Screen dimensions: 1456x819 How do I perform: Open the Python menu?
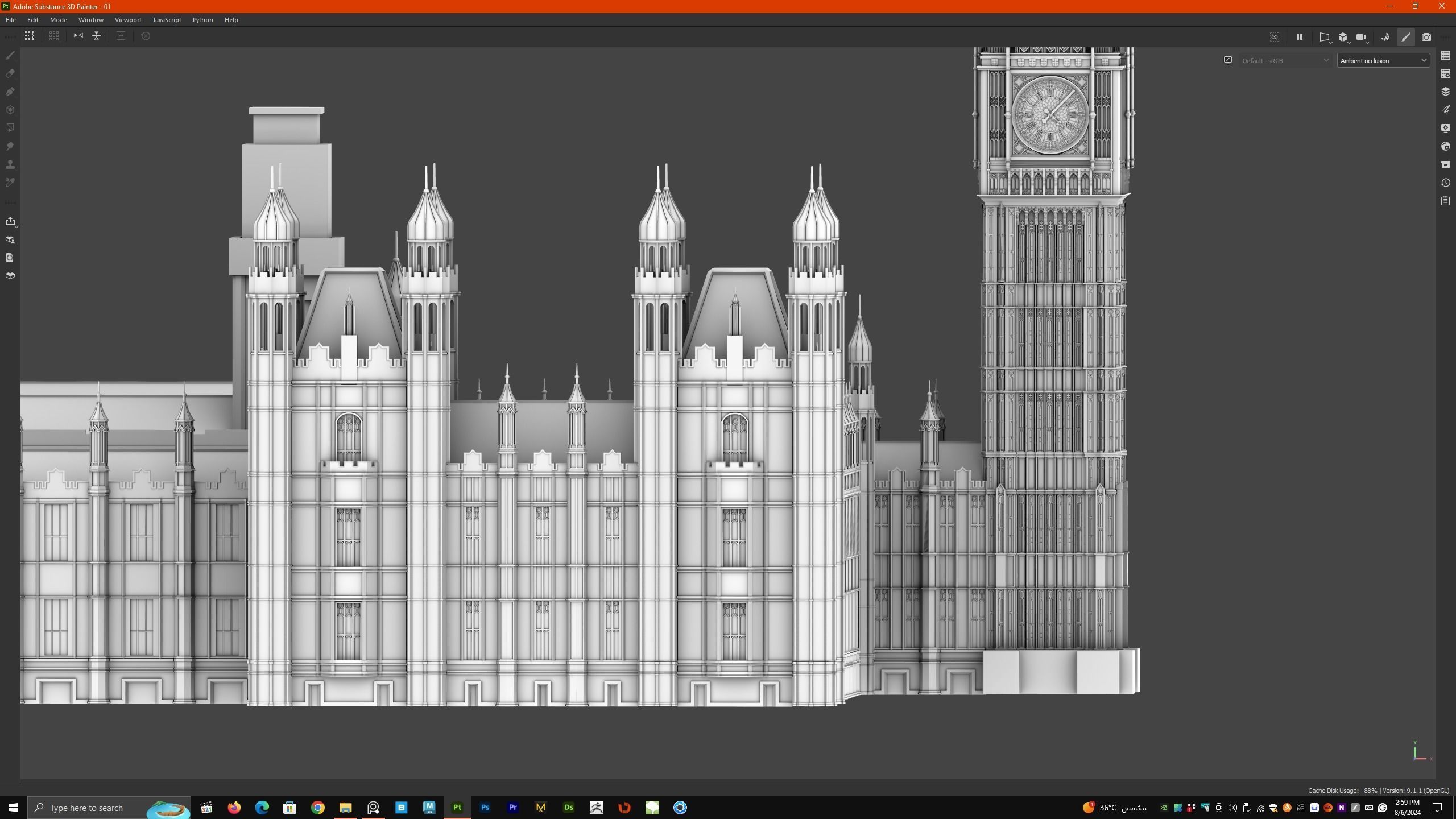tap(203, 20)
